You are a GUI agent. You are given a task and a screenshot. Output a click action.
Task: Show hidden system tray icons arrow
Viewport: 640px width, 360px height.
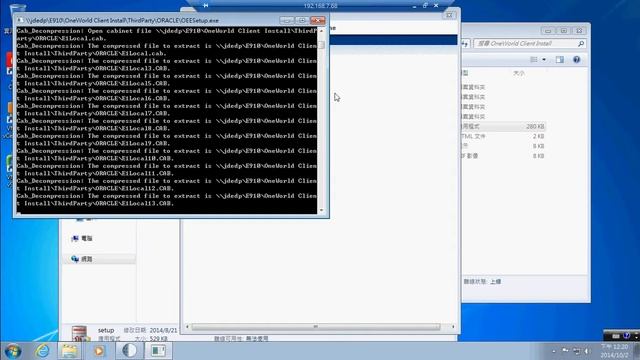[554, 351]
